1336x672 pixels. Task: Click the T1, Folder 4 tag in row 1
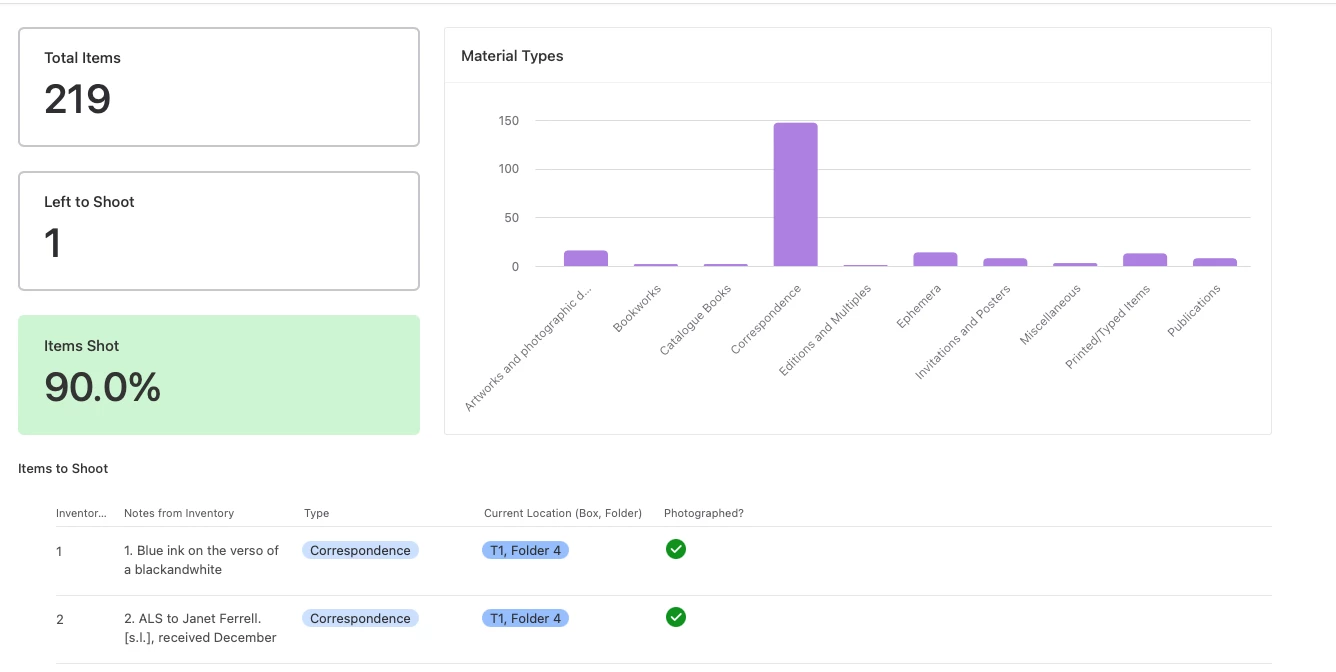(526, 550)
